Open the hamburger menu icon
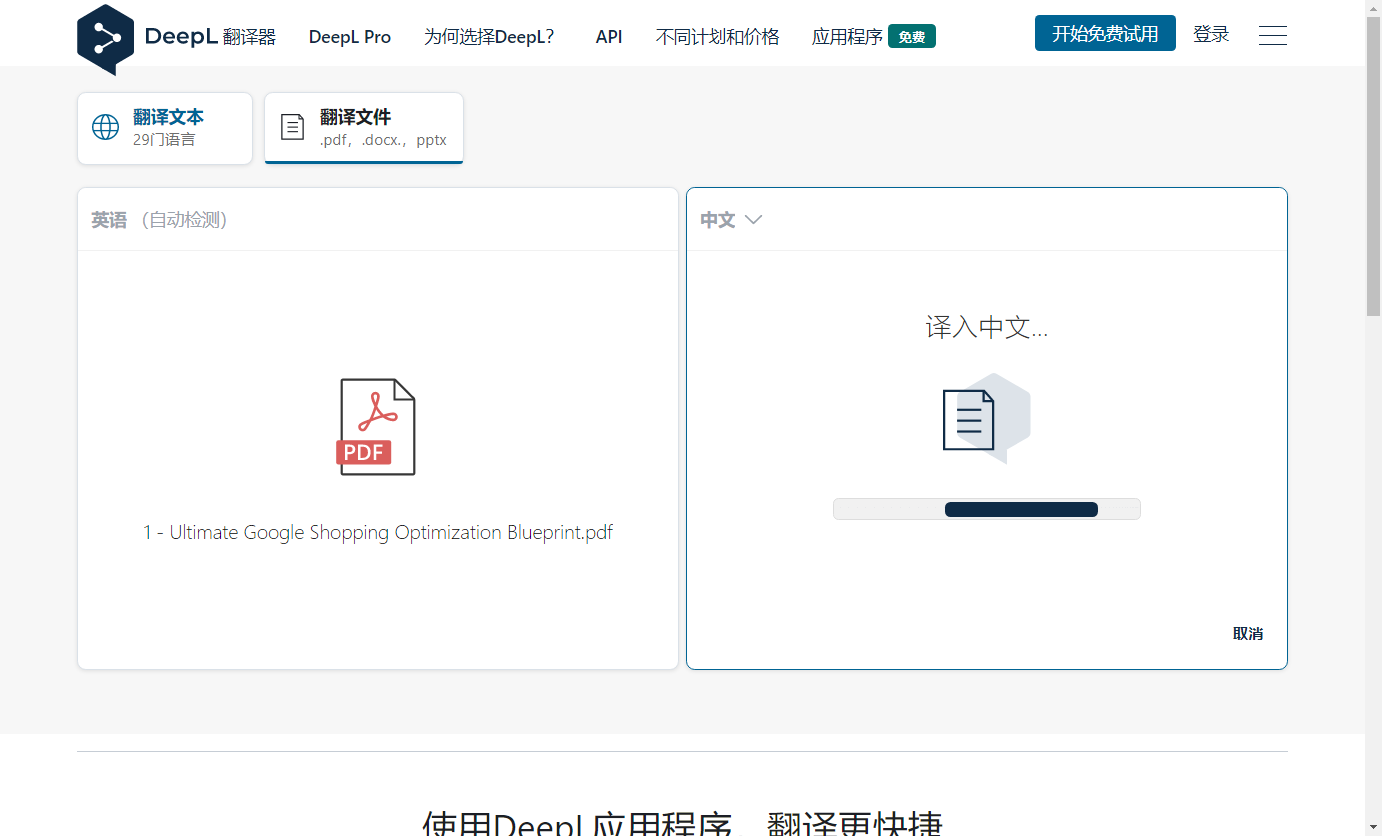Image resolution: width=1382 pixels, height=836 pixels. tap(1272, 36)
